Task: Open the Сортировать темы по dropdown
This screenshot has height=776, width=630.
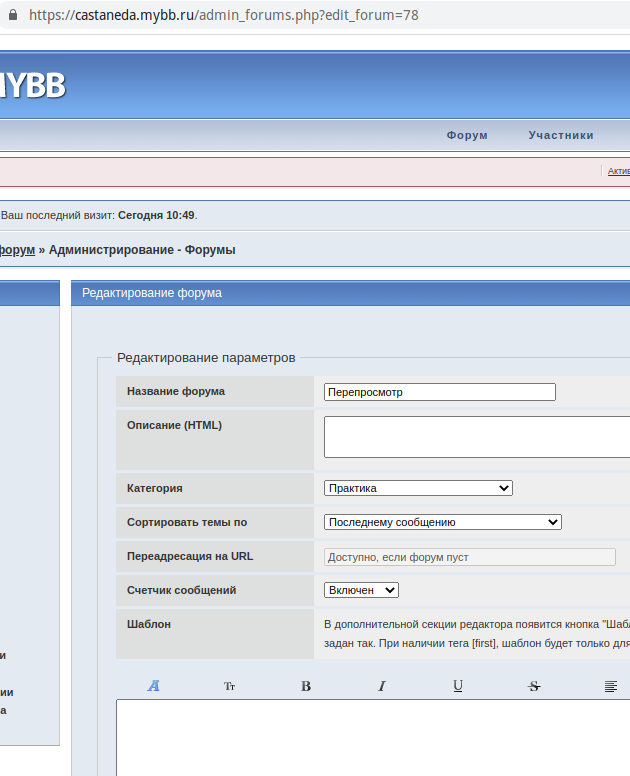Action: [443, 522]
